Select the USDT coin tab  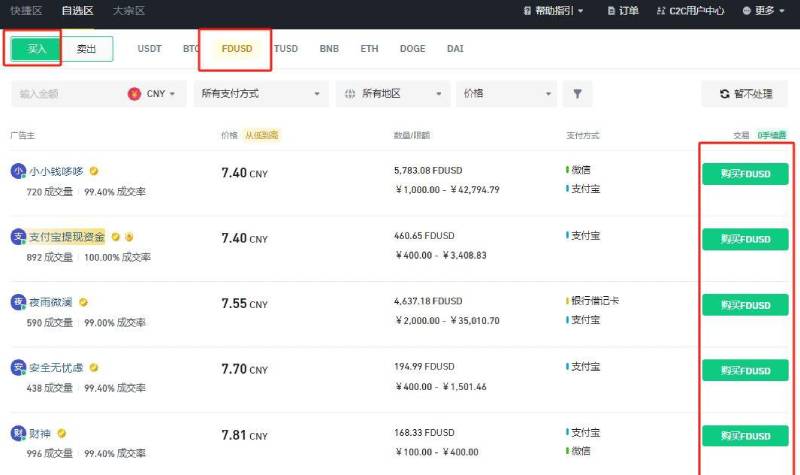[x=149, y=48]
